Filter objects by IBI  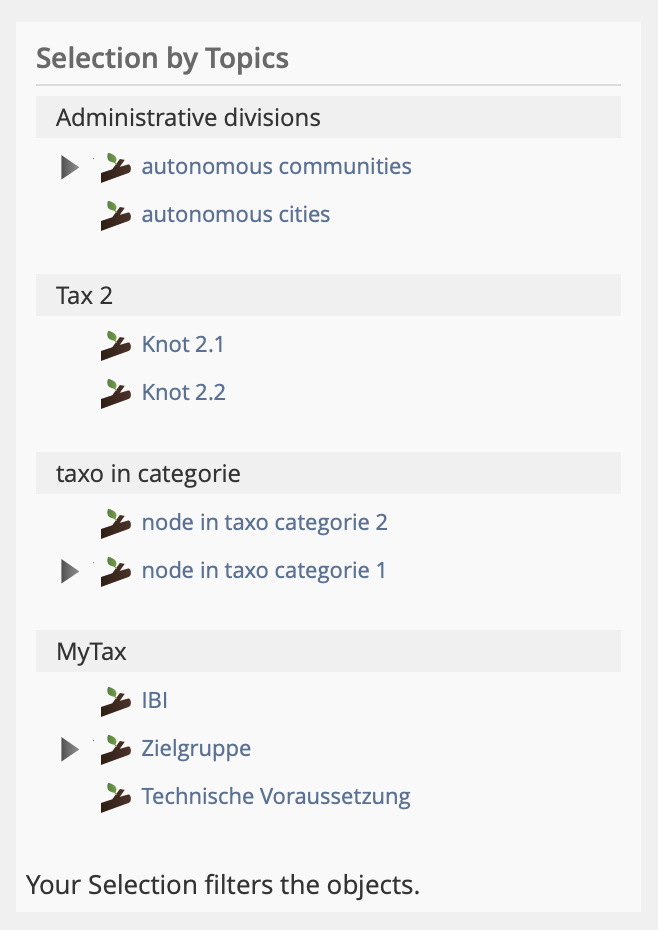point(155,700)
